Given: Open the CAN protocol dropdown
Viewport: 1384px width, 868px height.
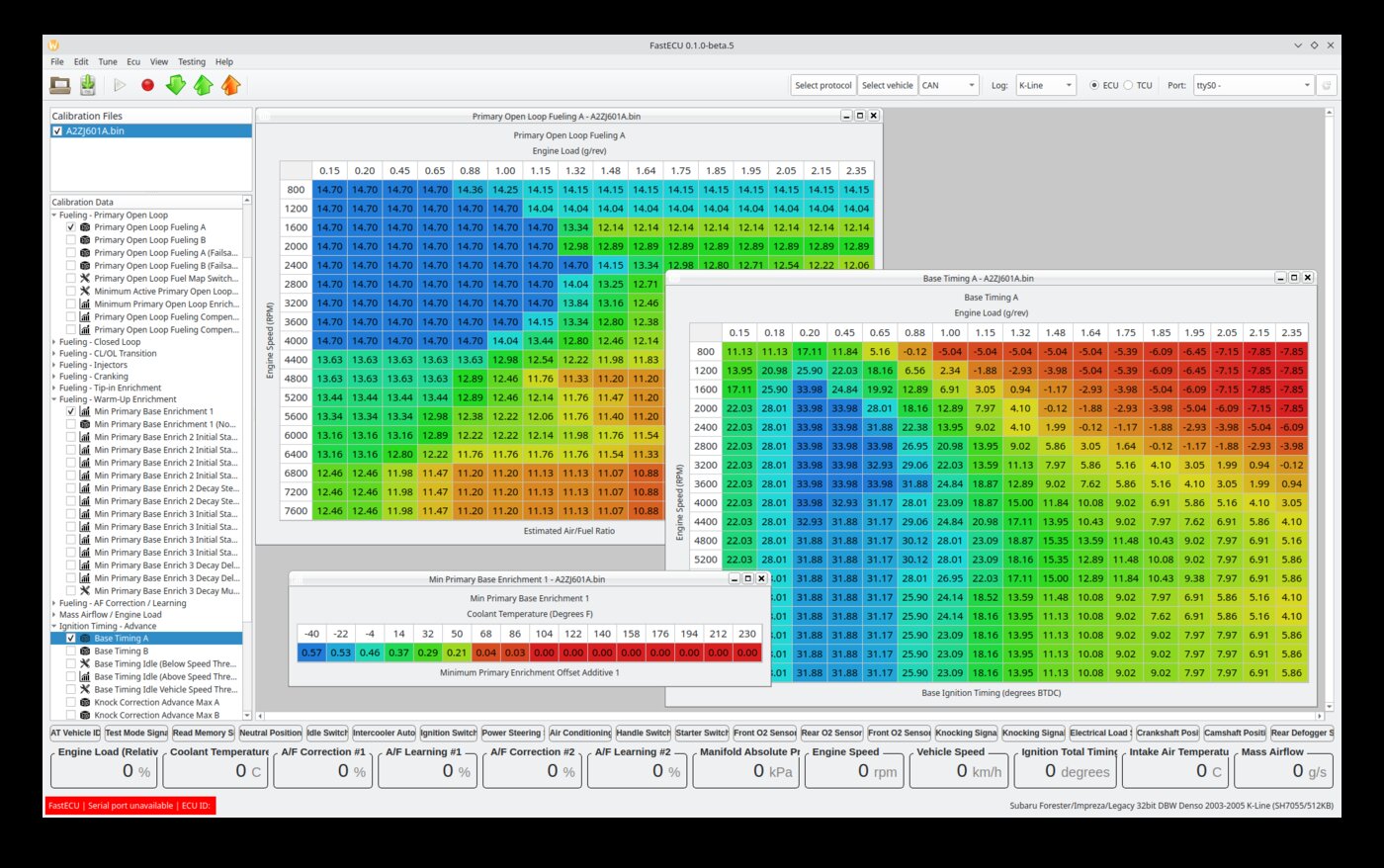Looking at the screenshot, I should point(949,85).
